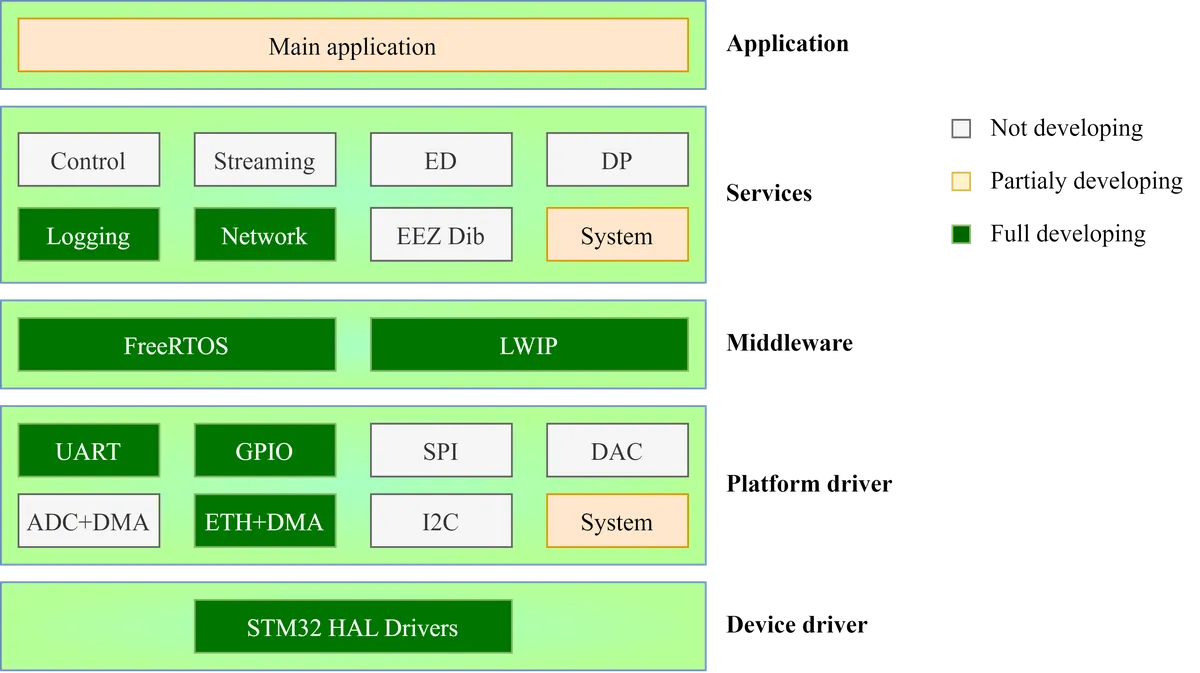Select the Logging service block
The width and height of the screenshot is (1200, 673).
(x=89, y=235)
